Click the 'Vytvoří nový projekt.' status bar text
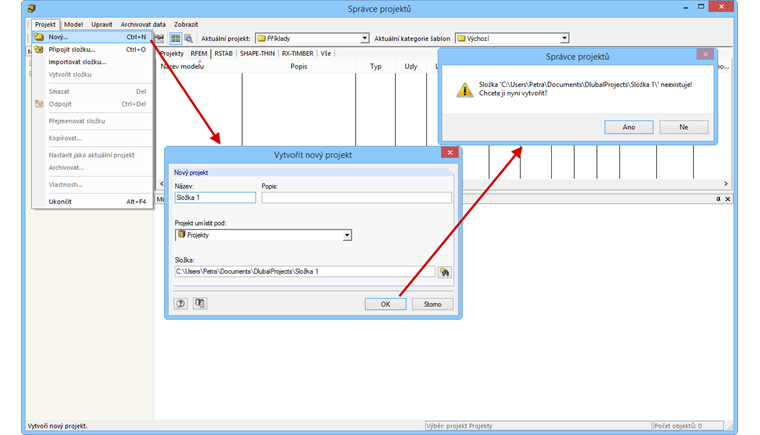This screenshot has height=435, width=760. (x=57, y=426)
